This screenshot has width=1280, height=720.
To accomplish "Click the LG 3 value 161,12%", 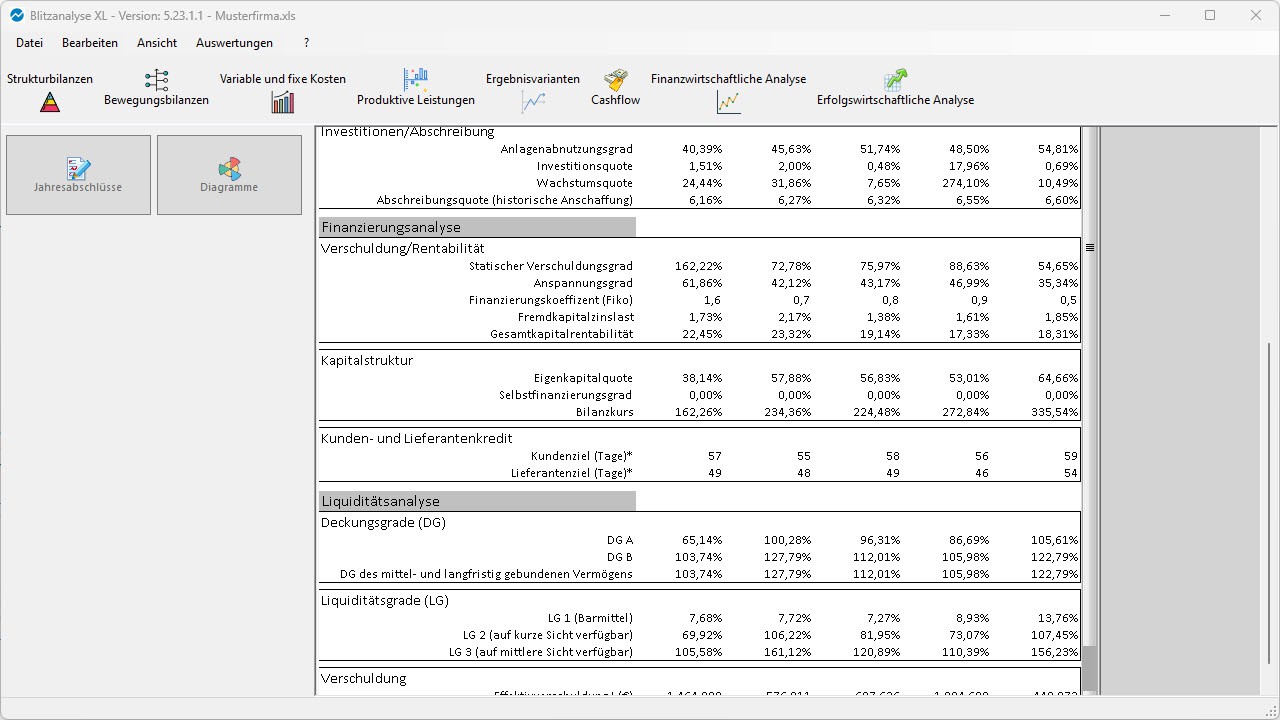I will pos(787,652).
